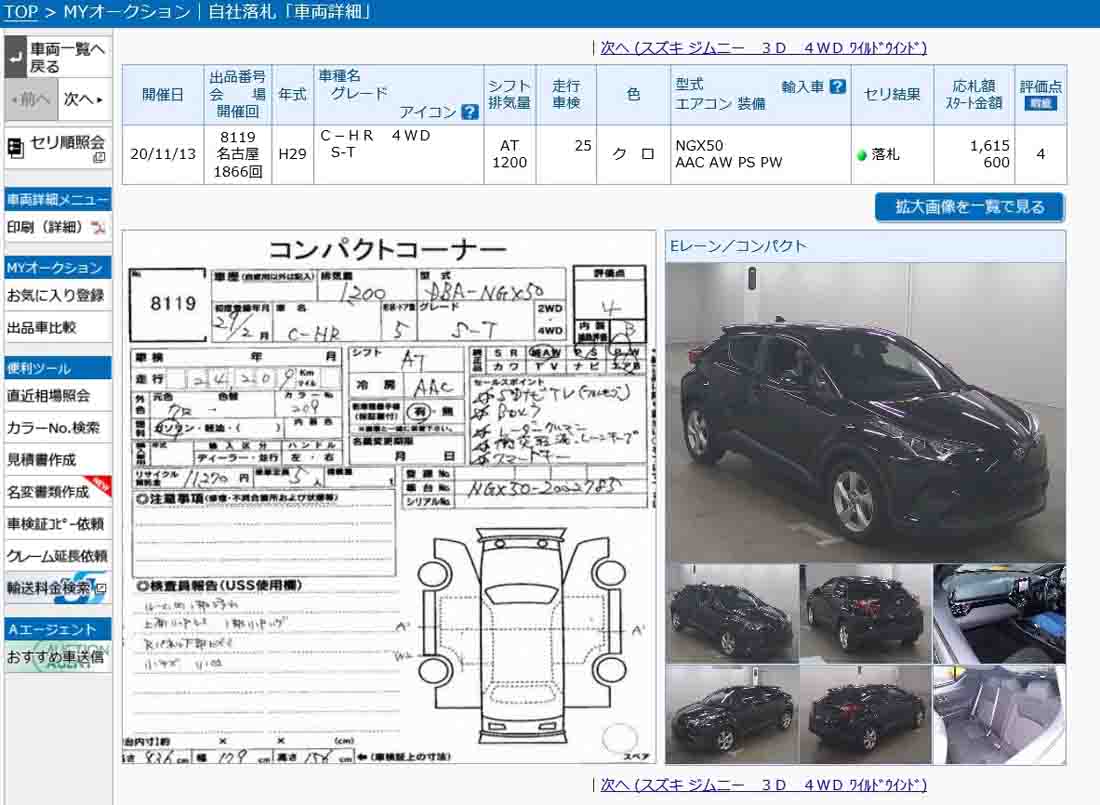This screenshot has width=1100, height=805.
Task: Open カラーNo.検索 menu item
Action: pos(53,428)
